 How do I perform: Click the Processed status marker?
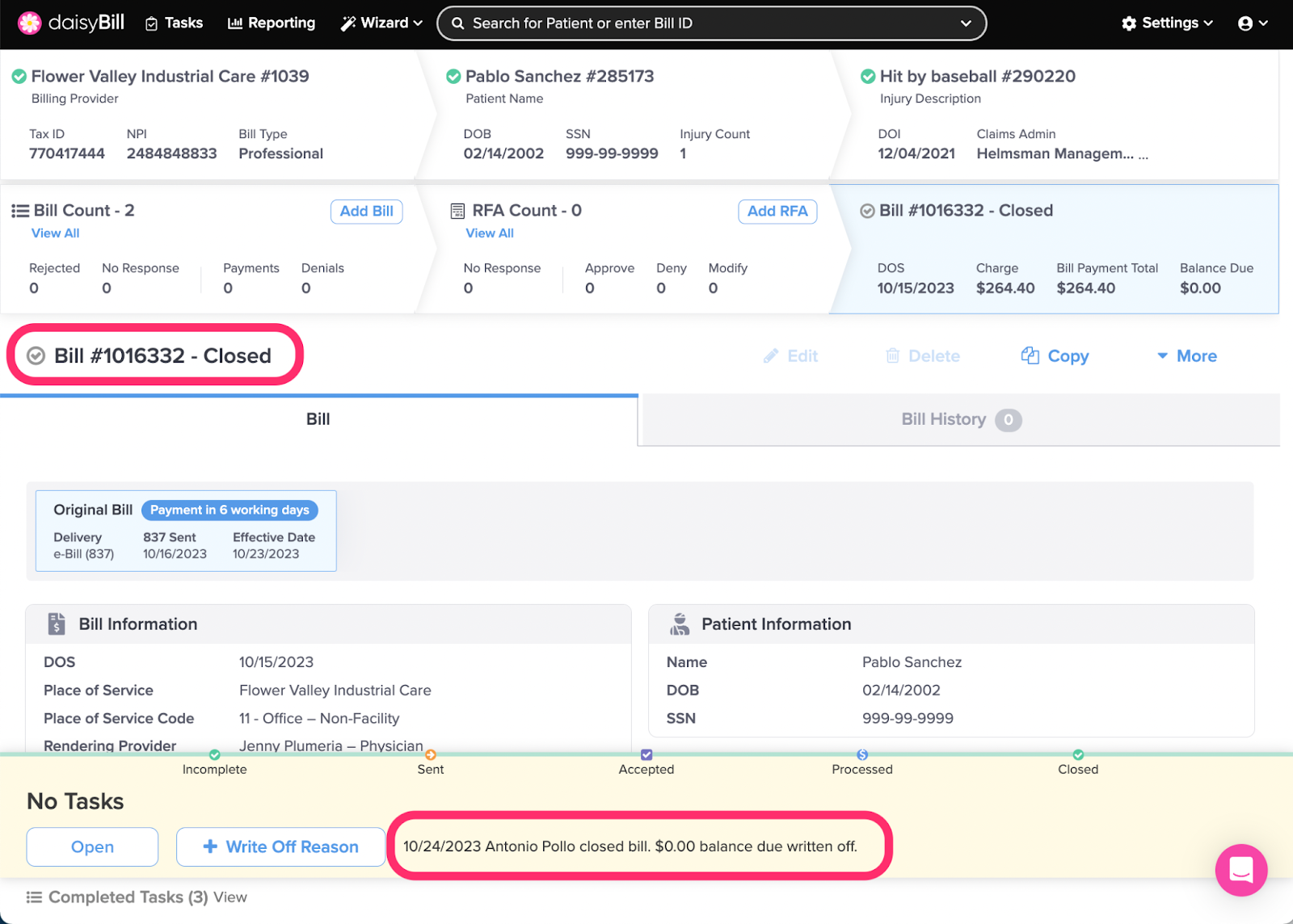point(862,754)
